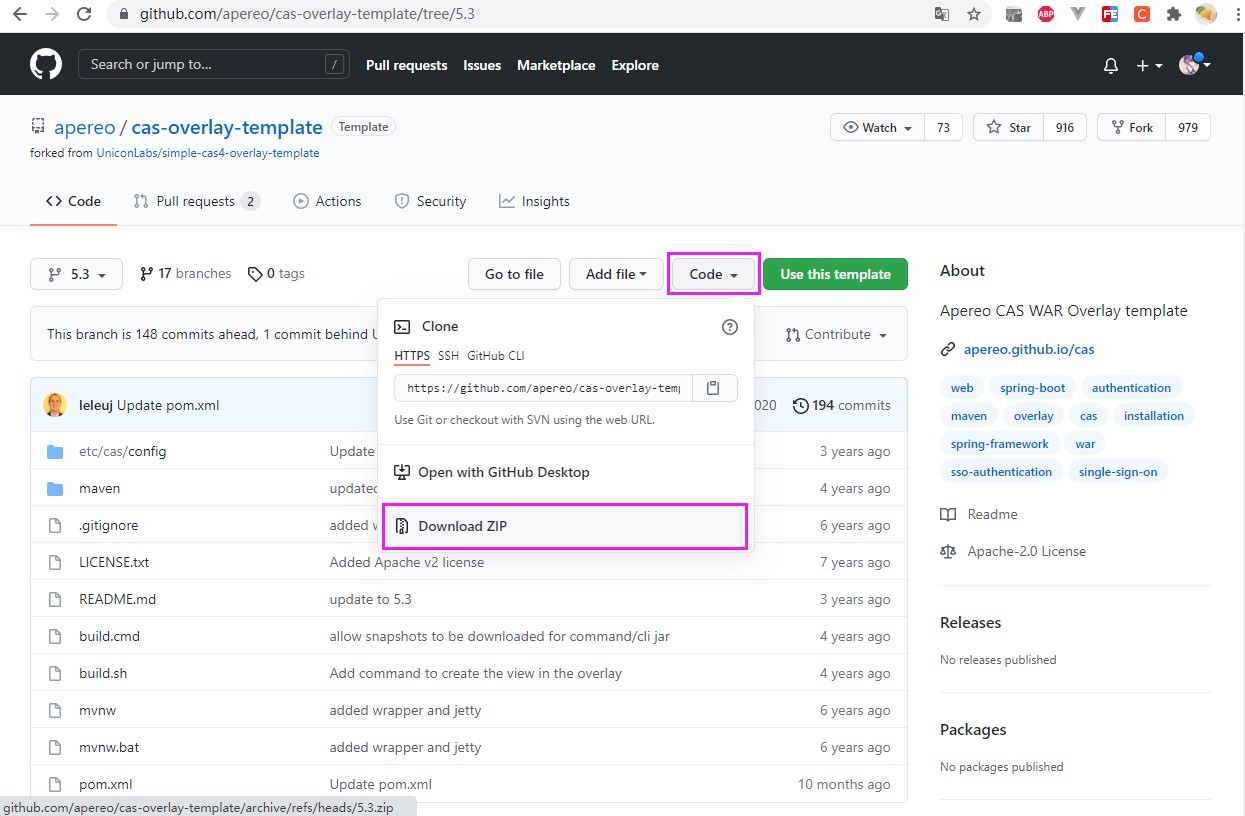The height and width of the screenshot is (816, 1245).
Task: Click the Search or jump to field
Action: pyautogui.click(x=214, y=65)
